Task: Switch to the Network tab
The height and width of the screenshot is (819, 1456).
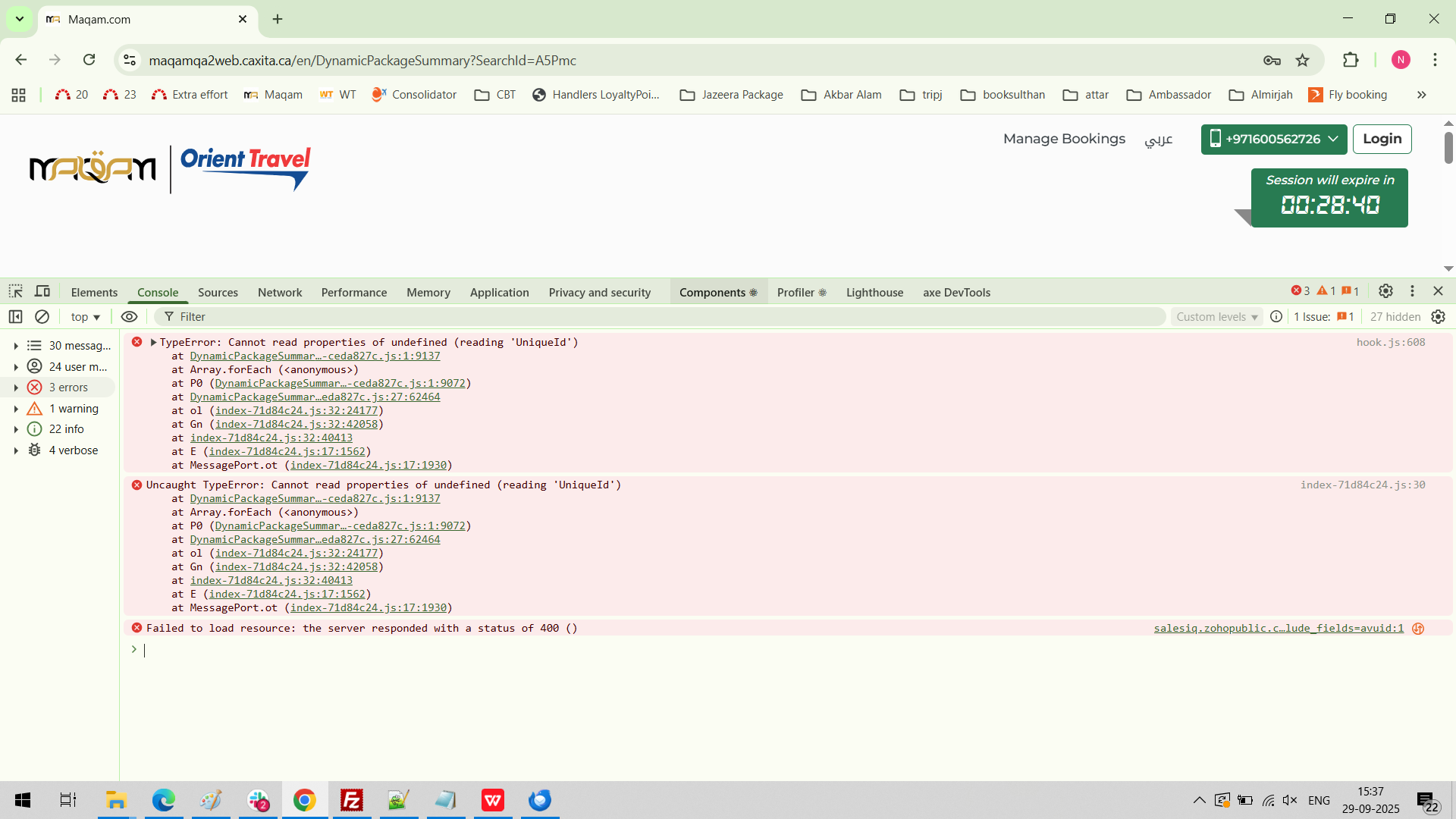Action: [279, 293]
